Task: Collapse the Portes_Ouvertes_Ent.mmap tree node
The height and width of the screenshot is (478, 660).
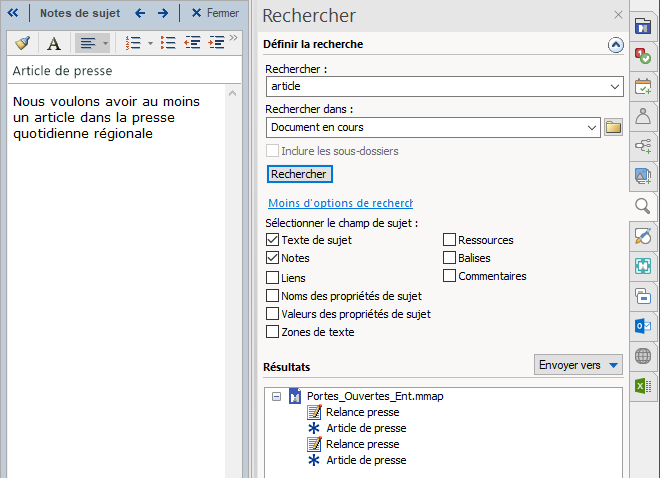Action: [x=276, y=396]
